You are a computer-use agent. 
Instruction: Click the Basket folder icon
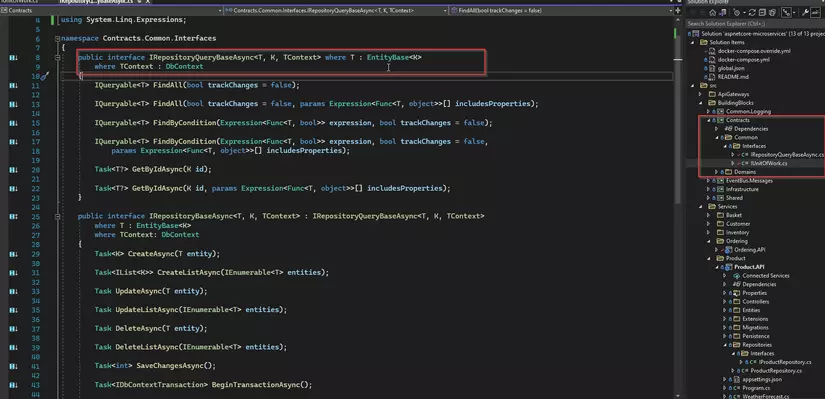pyautogui.click(x=720, y=215)
